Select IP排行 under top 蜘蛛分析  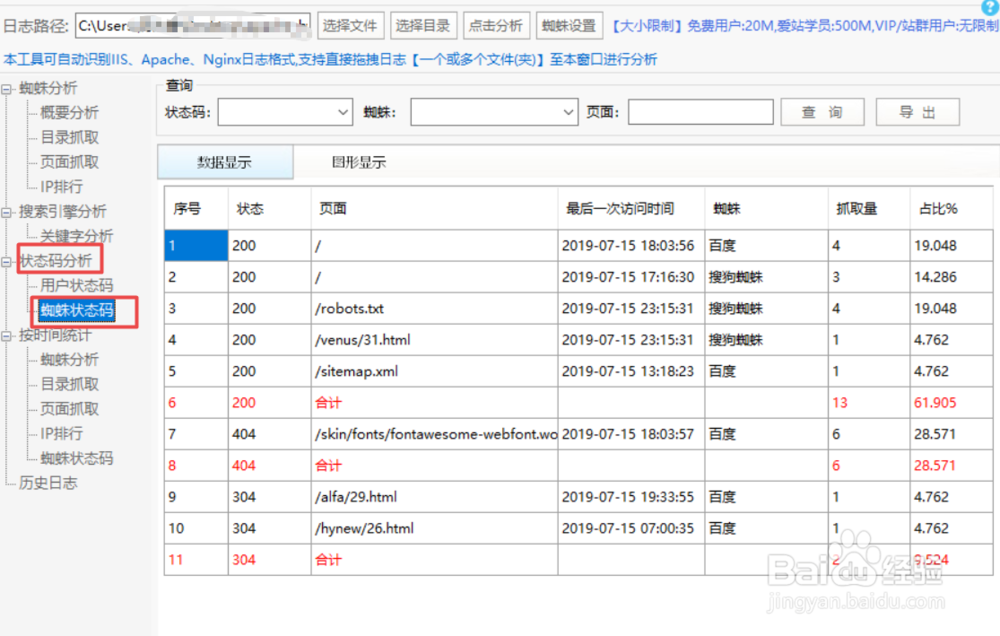tap(61, 187)
